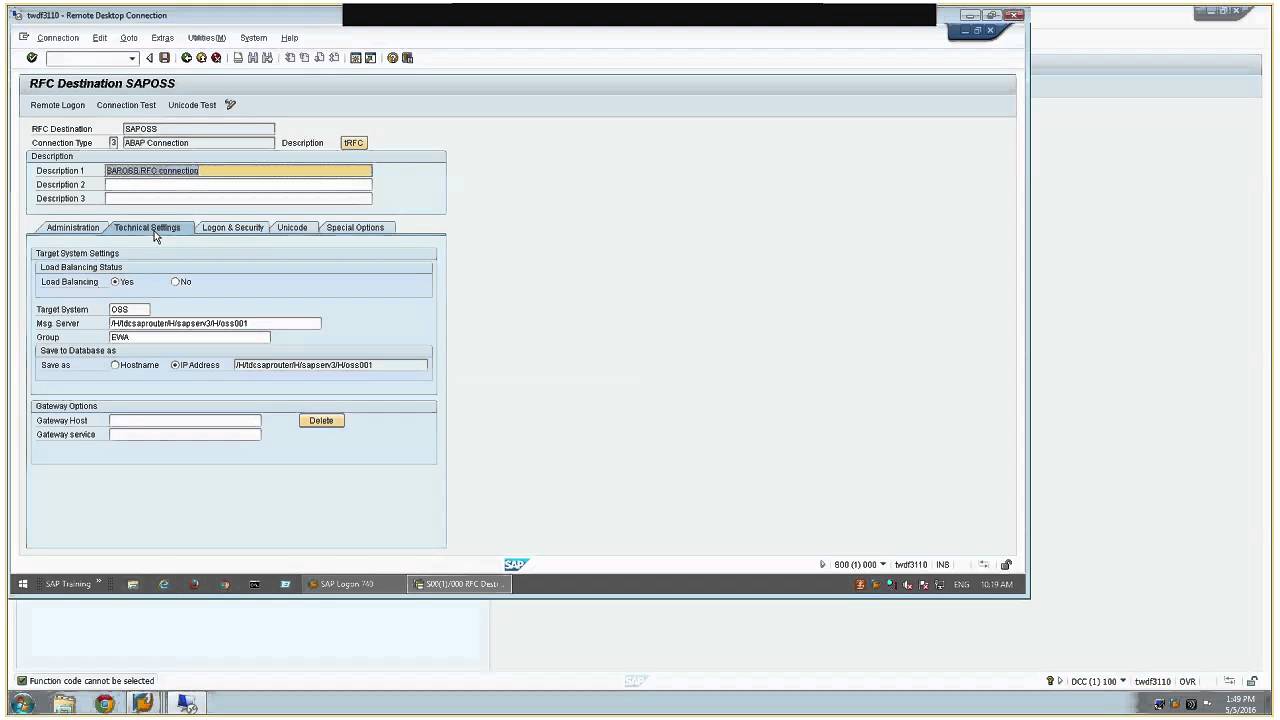Viewport: 1280px width, 720px height.
Task: Click the tRFC button
Action: click(x=354, y=143)
